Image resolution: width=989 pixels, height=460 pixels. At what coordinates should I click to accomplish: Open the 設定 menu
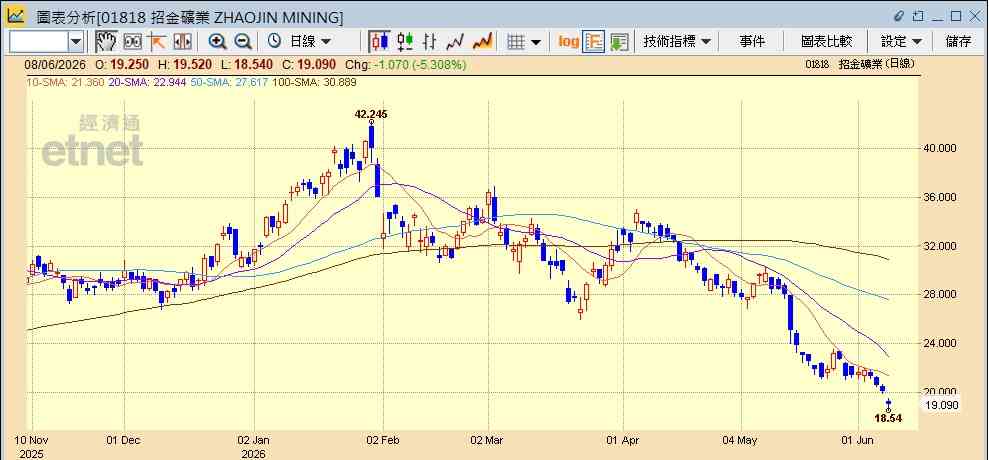(901, 42)
